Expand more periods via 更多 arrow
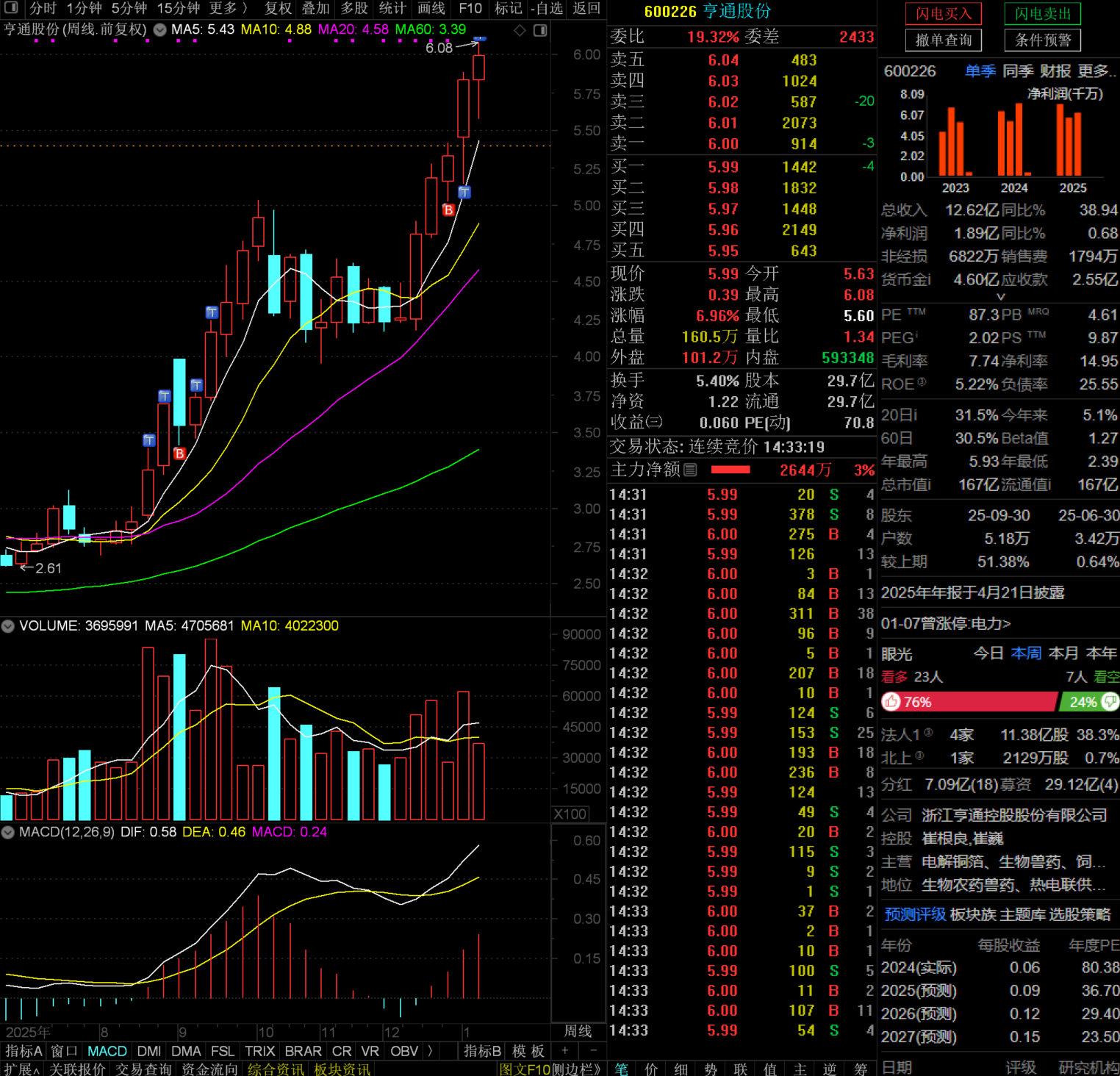This screenshot has width=1120, height=1076. [228, 8]
